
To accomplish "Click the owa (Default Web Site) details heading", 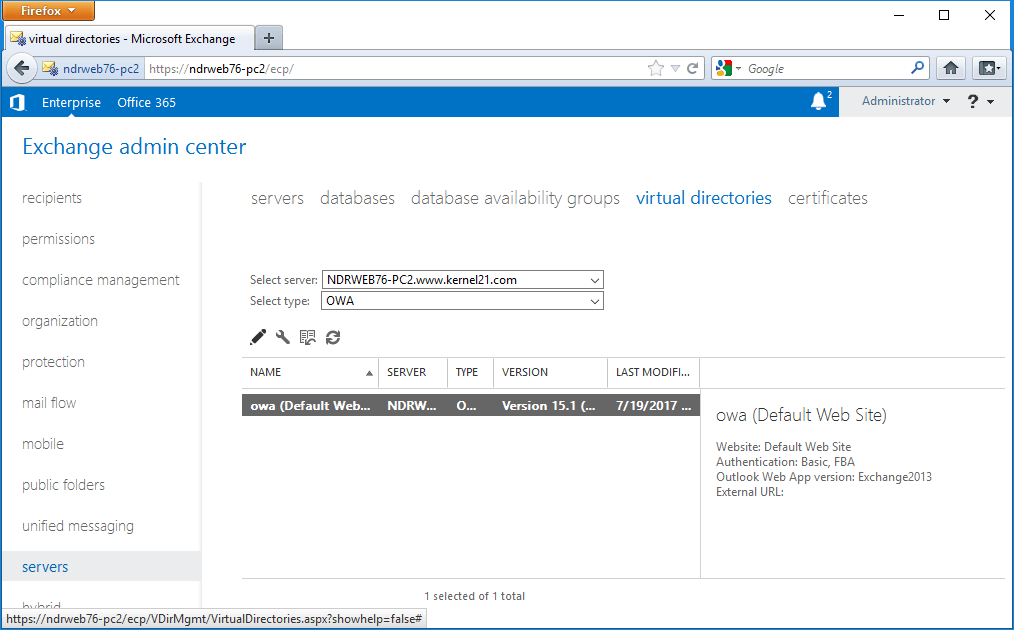I will click(x=801, y=415).
